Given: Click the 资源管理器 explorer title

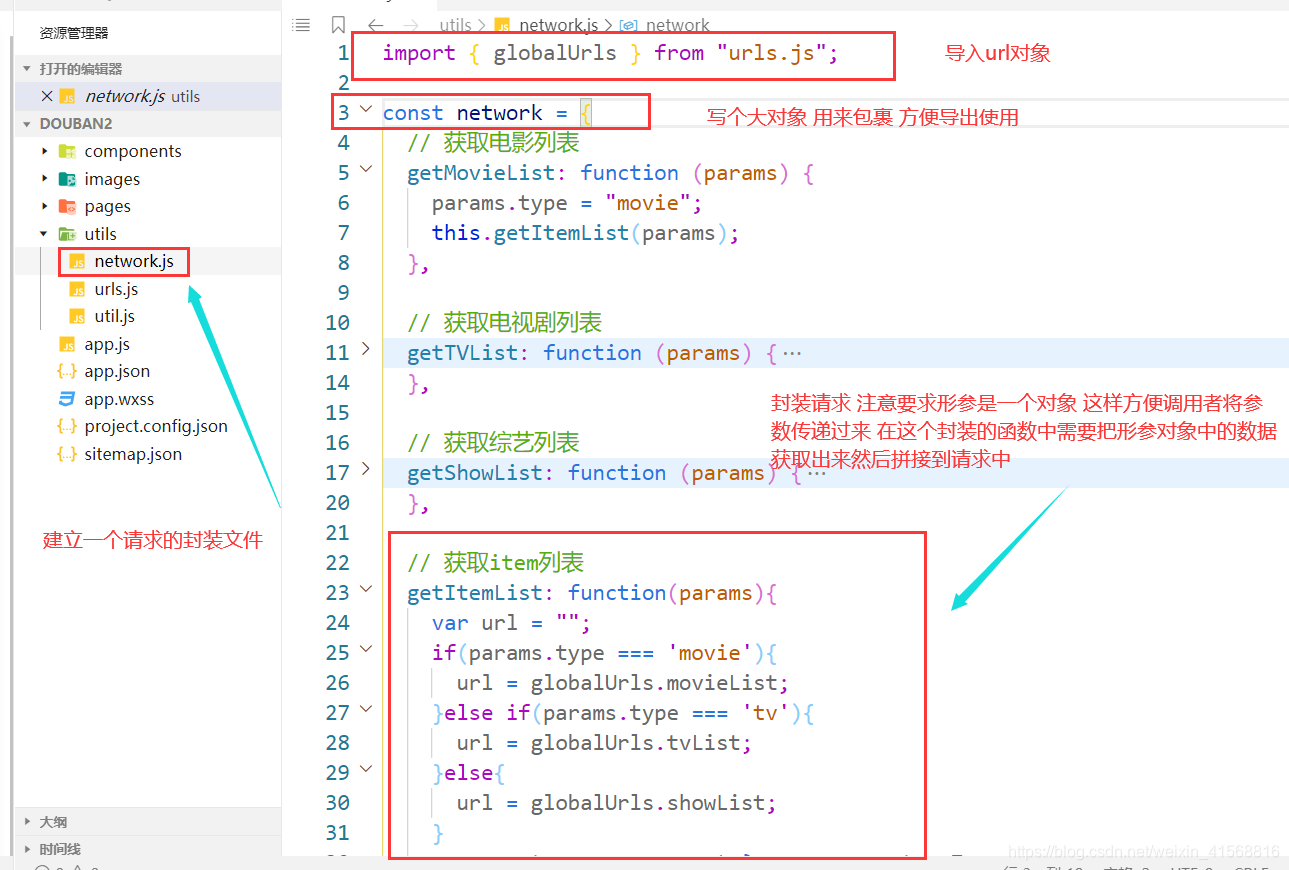Looking at the screenshot, I should (x=74, y=33).
